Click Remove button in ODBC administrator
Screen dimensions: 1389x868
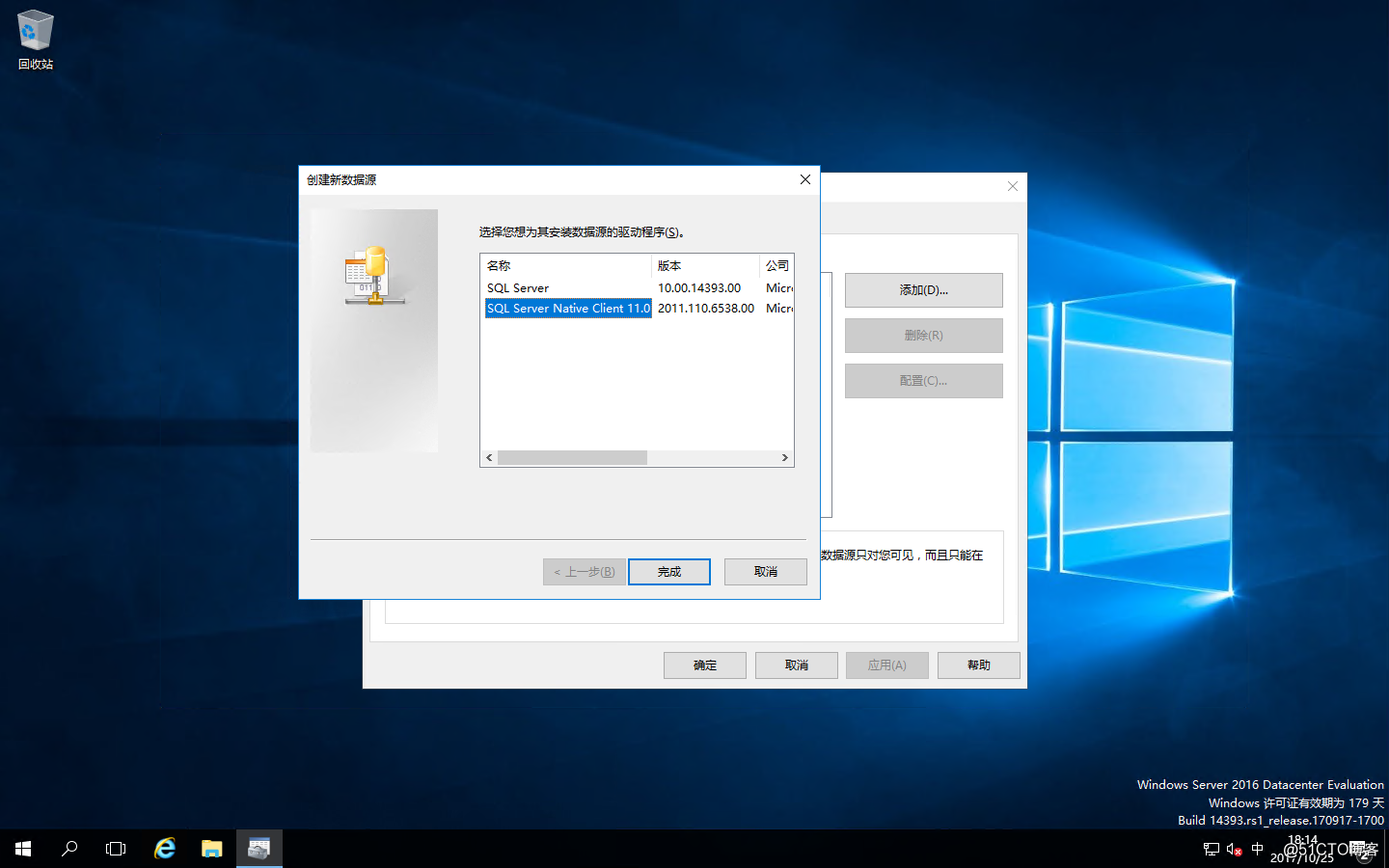pyautogui.click(x=924, y=336)
